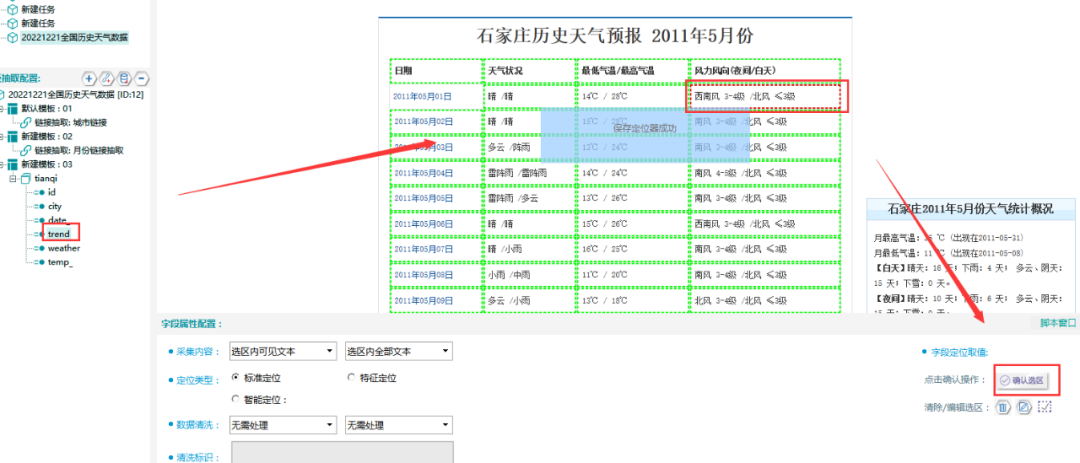Open the first 无需处理 data cleaning dropdown
Image resolution: width=1080 pixels, height=463 pixels.
[282, 425]
